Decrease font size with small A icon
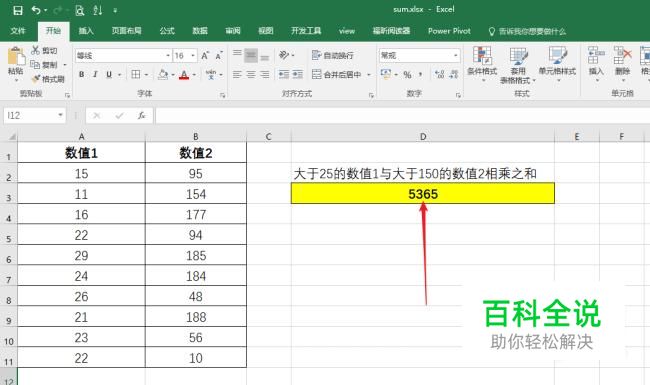 (218, 56)
